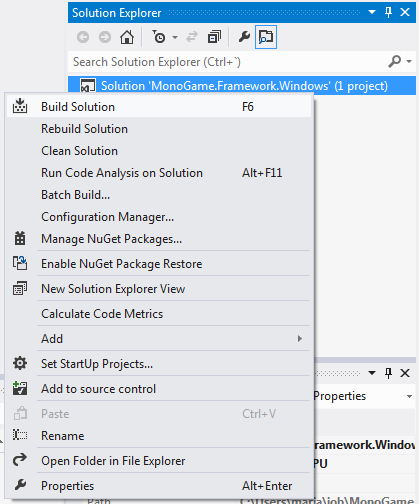Click the Home icon in Solution Explorer toolbar
Viewport: 419px width, 504px height.
127,37
